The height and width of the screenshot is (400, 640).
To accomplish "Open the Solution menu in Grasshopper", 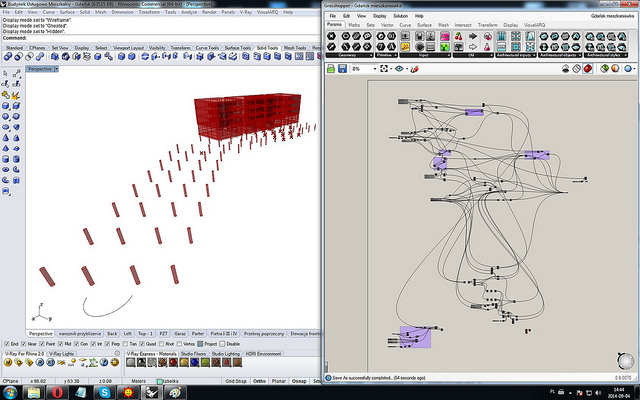I will [399, 17].
